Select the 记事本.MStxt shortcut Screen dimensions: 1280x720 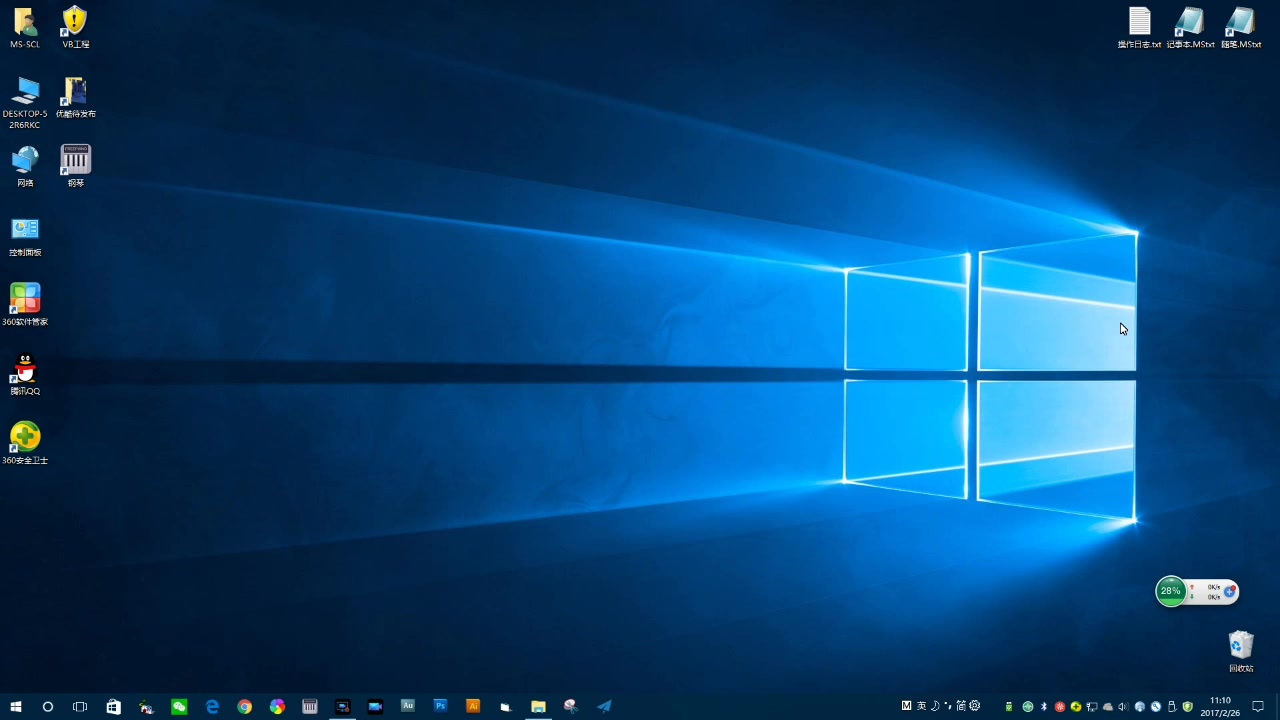pos(1190,28)
